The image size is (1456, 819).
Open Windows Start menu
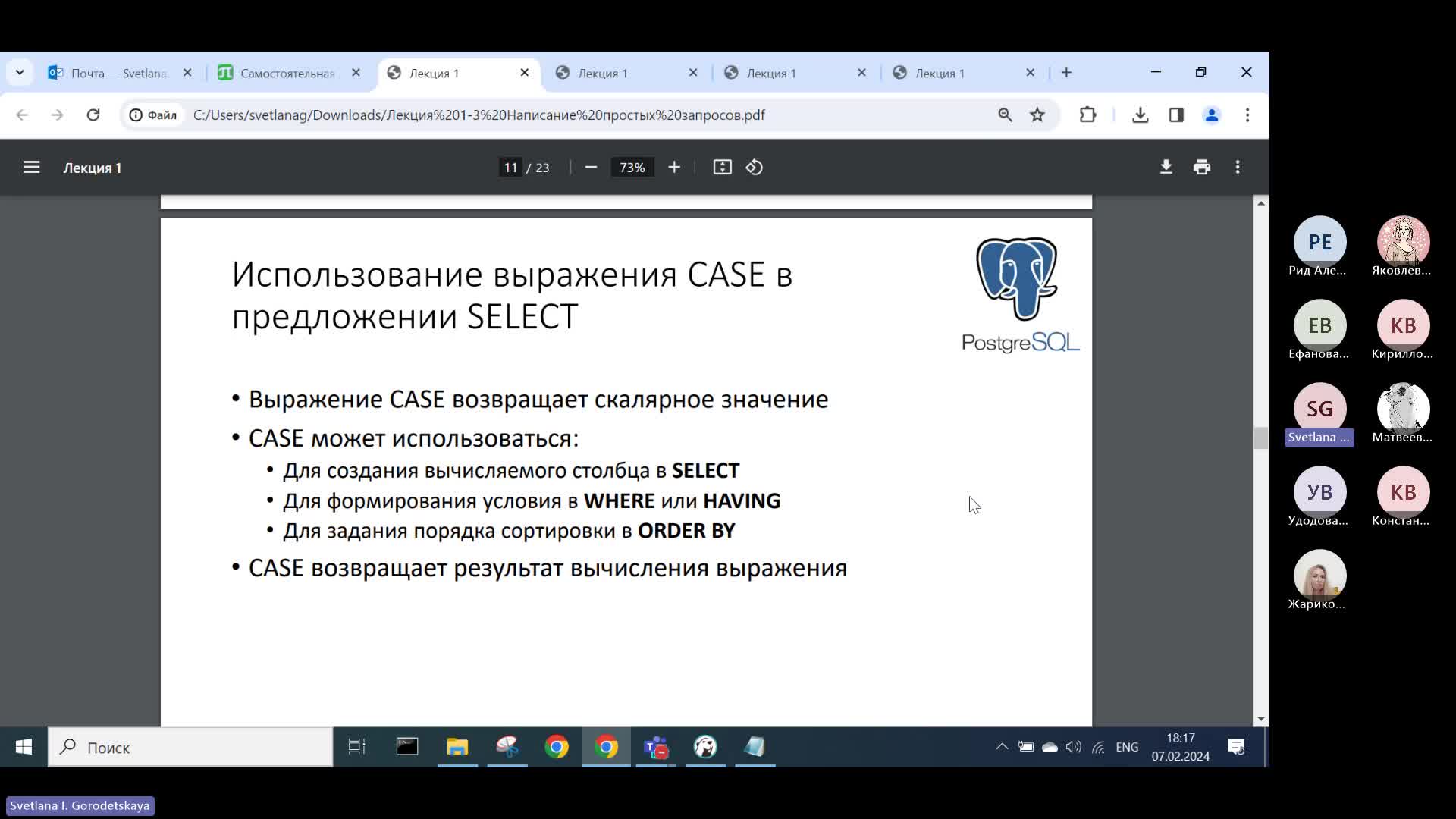tap(24, 747)
